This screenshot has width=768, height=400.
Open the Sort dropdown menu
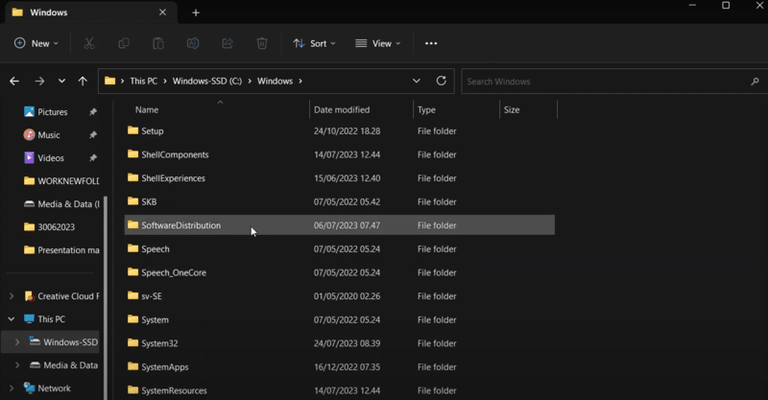point(314,44)
